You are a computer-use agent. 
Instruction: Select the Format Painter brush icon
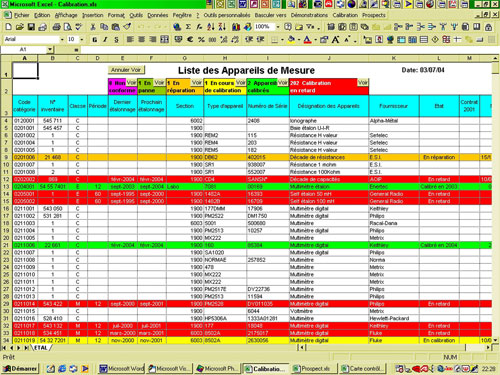[x=127, y=27]
